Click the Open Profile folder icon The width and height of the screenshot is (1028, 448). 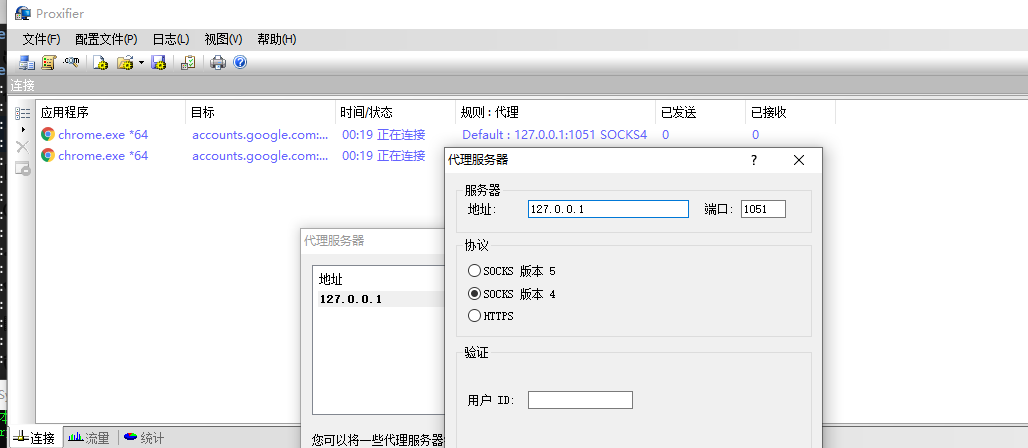[x=124, y=62]
